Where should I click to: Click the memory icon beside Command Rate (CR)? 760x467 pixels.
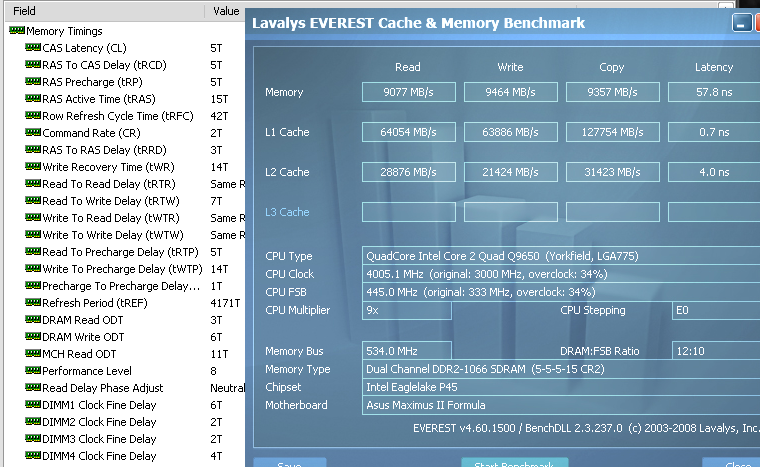[x=33, y=132]
